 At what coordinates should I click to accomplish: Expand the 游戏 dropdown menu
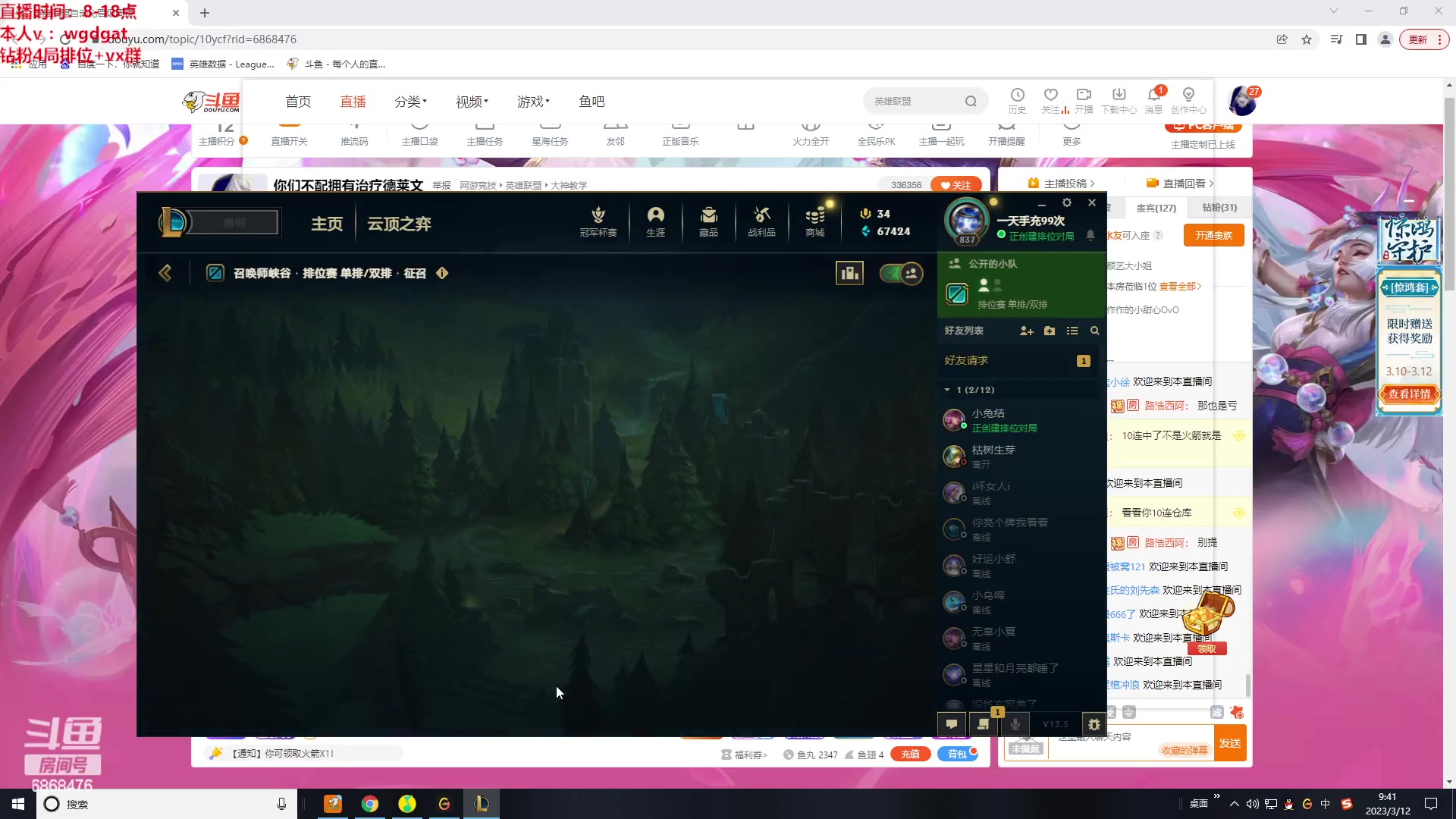(x=533, y=102)
